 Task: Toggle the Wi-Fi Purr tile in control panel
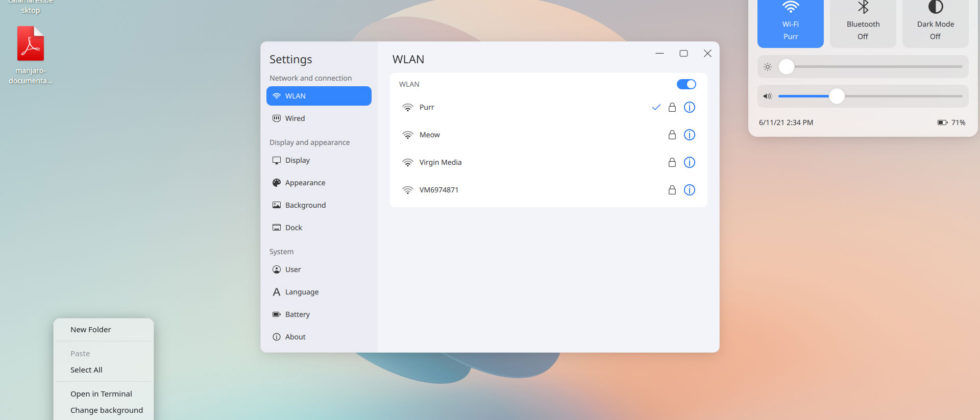[791, 22]
